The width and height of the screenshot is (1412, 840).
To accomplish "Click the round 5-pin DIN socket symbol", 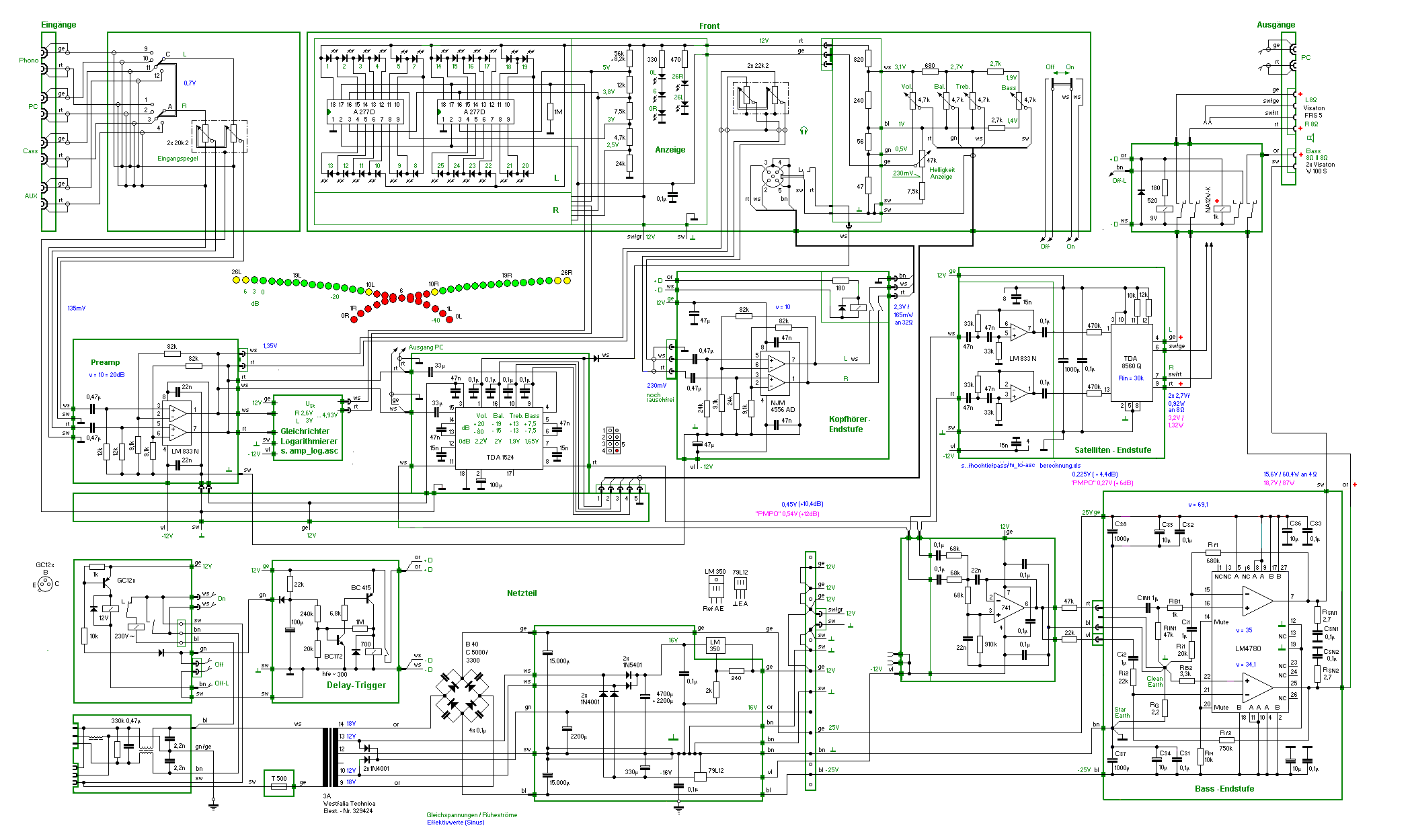I will coord(772,176).
